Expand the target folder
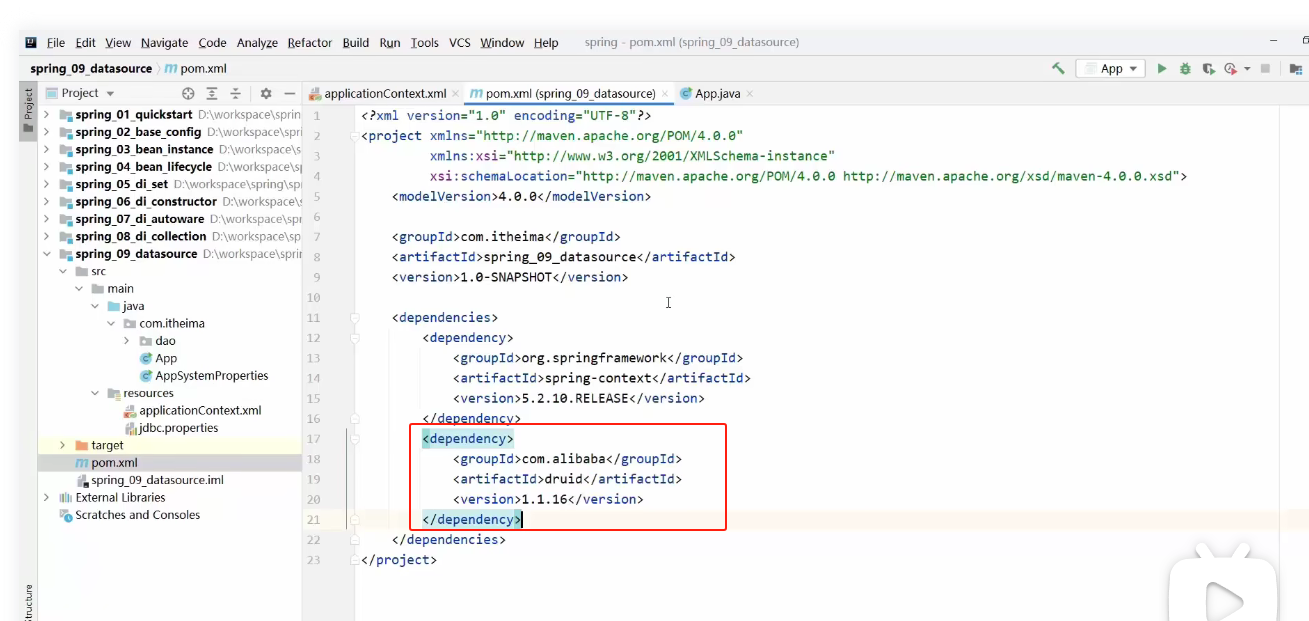The width and height of the screenshot is (1309, 621). pos(63,445)
